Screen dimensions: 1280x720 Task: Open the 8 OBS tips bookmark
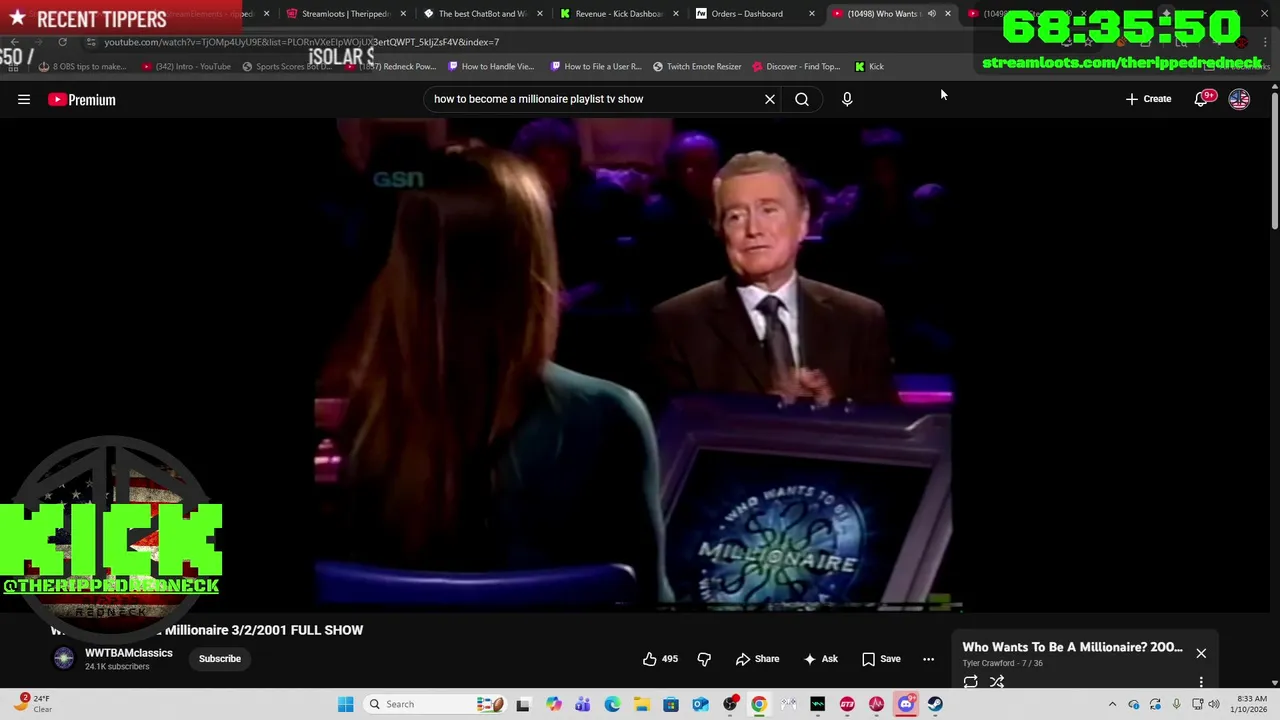(x=83, y=66)
